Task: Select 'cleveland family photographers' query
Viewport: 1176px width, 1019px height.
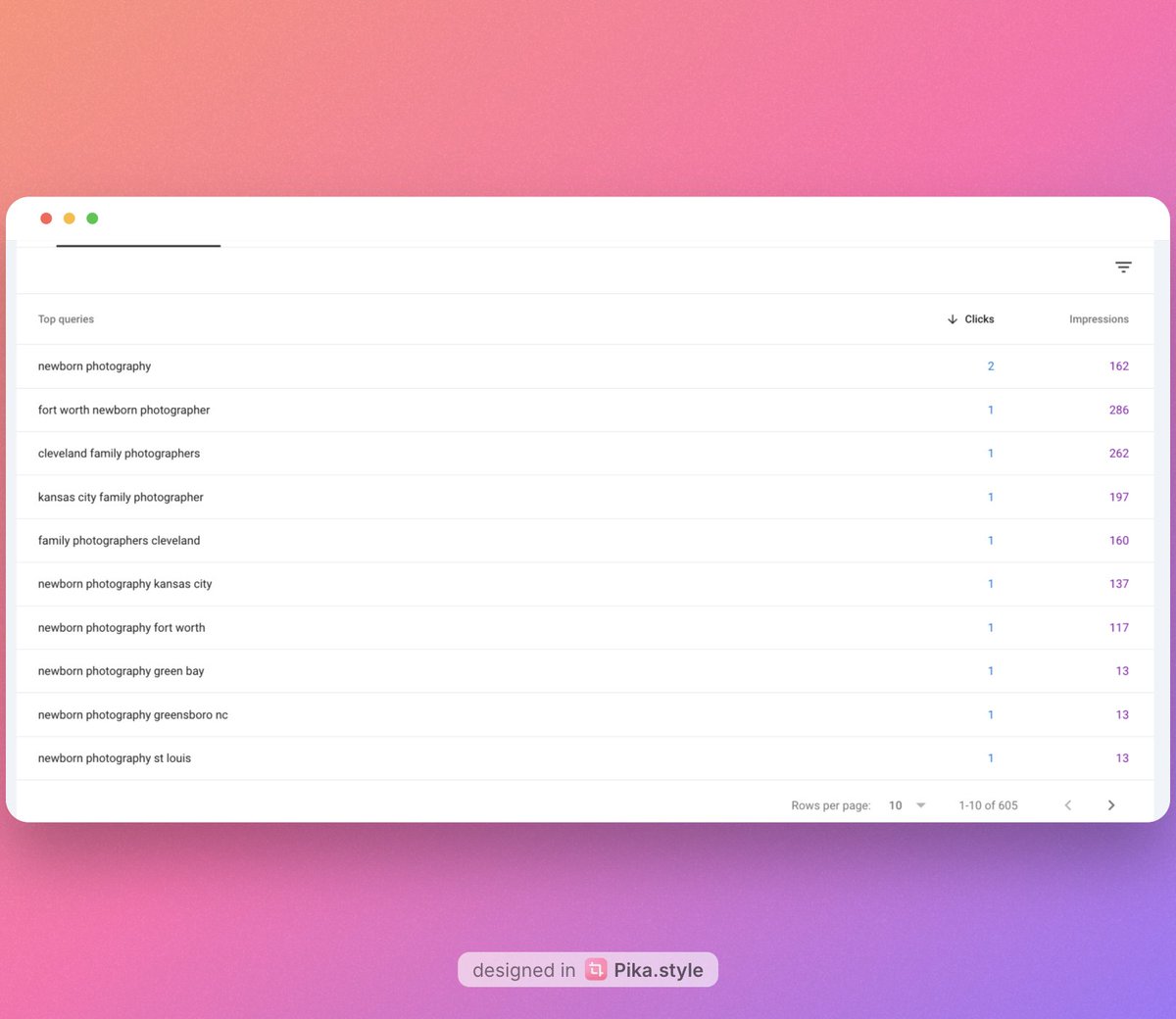Action: point(119,454)
